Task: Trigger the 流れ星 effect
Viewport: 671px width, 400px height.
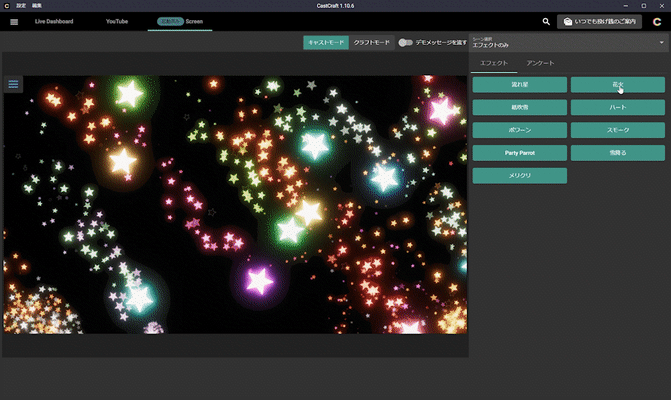Action: pos(520,85)
